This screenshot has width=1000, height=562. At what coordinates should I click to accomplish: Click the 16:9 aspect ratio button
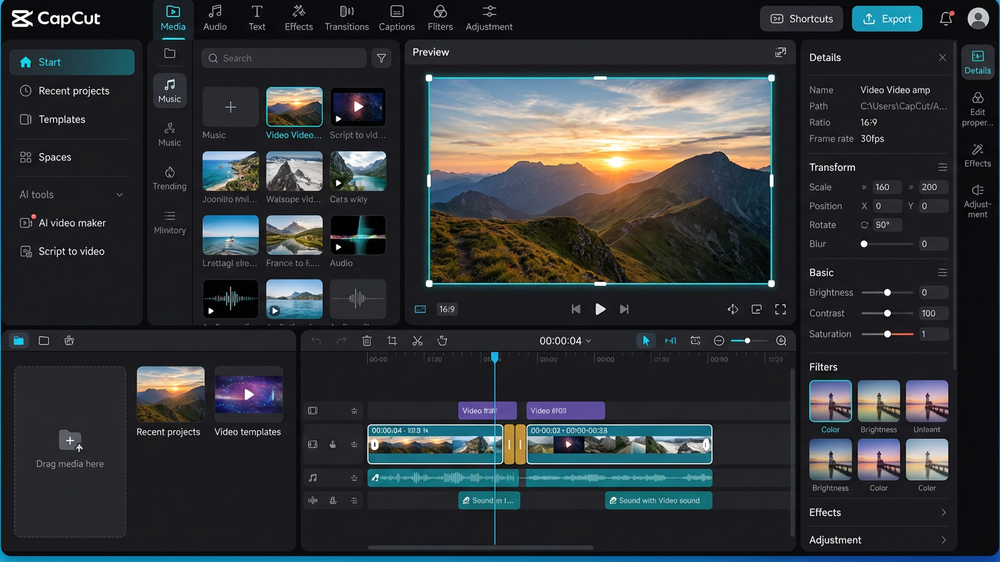click(x=446, y=309)
